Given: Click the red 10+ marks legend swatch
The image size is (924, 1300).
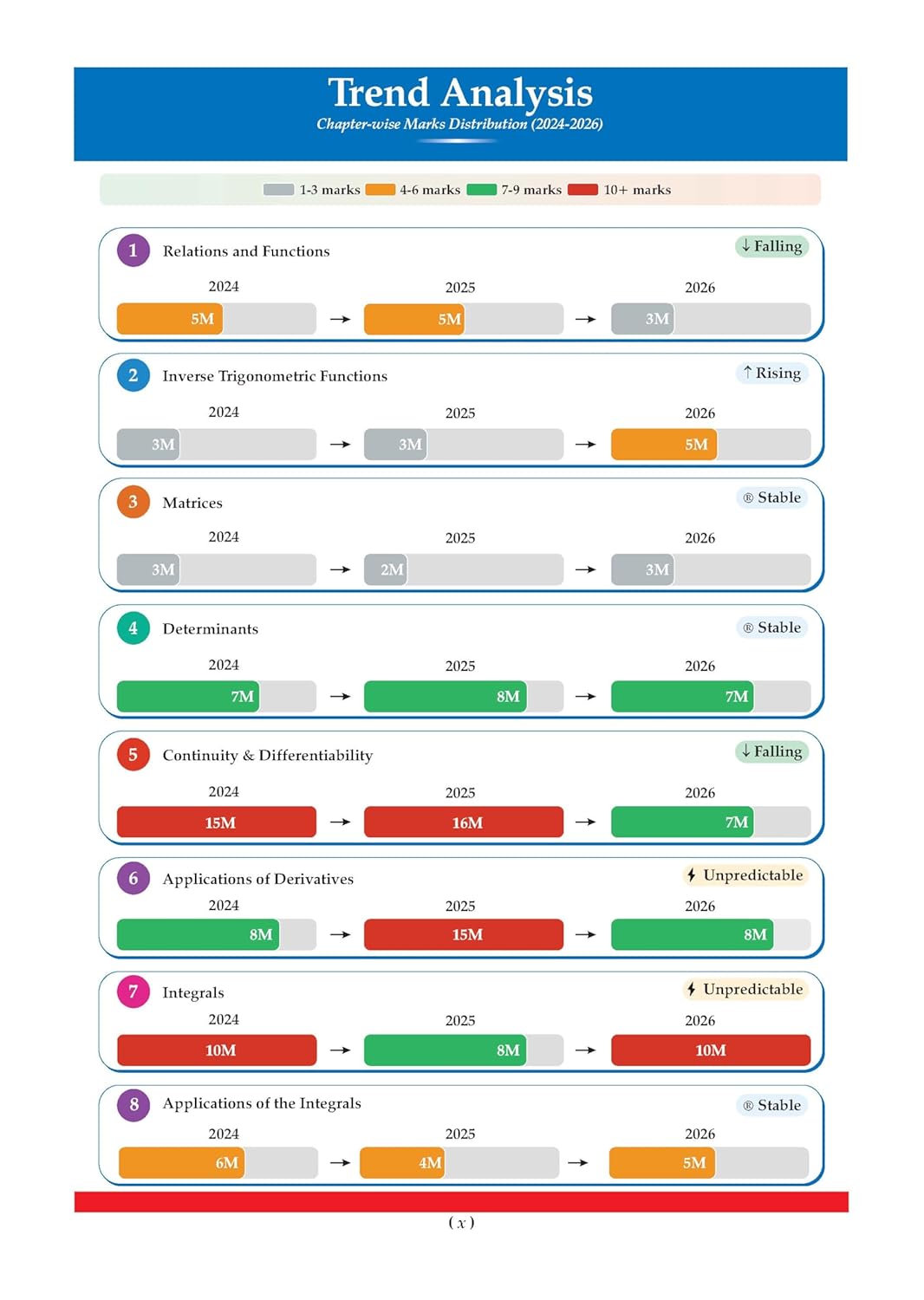Looking at the screenshot, I should coord(582,190).
